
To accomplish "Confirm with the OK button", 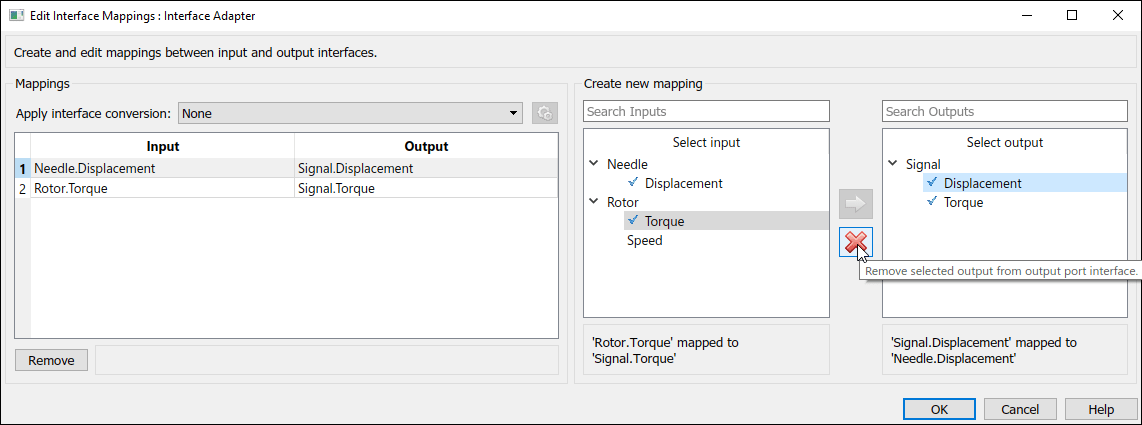I will [x=939, y=409].
